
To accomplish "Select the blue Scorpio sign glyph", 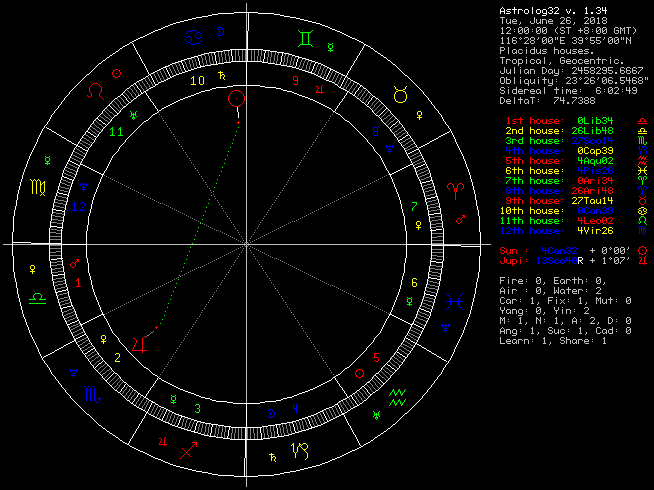I will pos(92,395).
